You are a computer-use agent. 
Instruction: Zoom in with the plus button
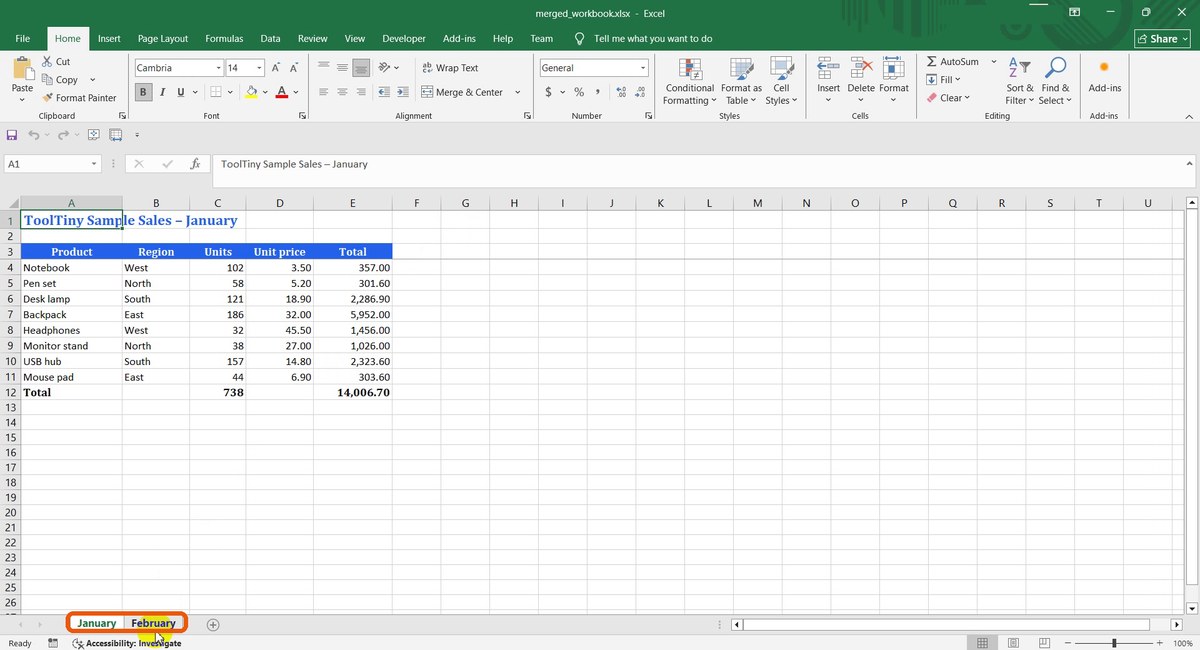[x=1160, y=643]
